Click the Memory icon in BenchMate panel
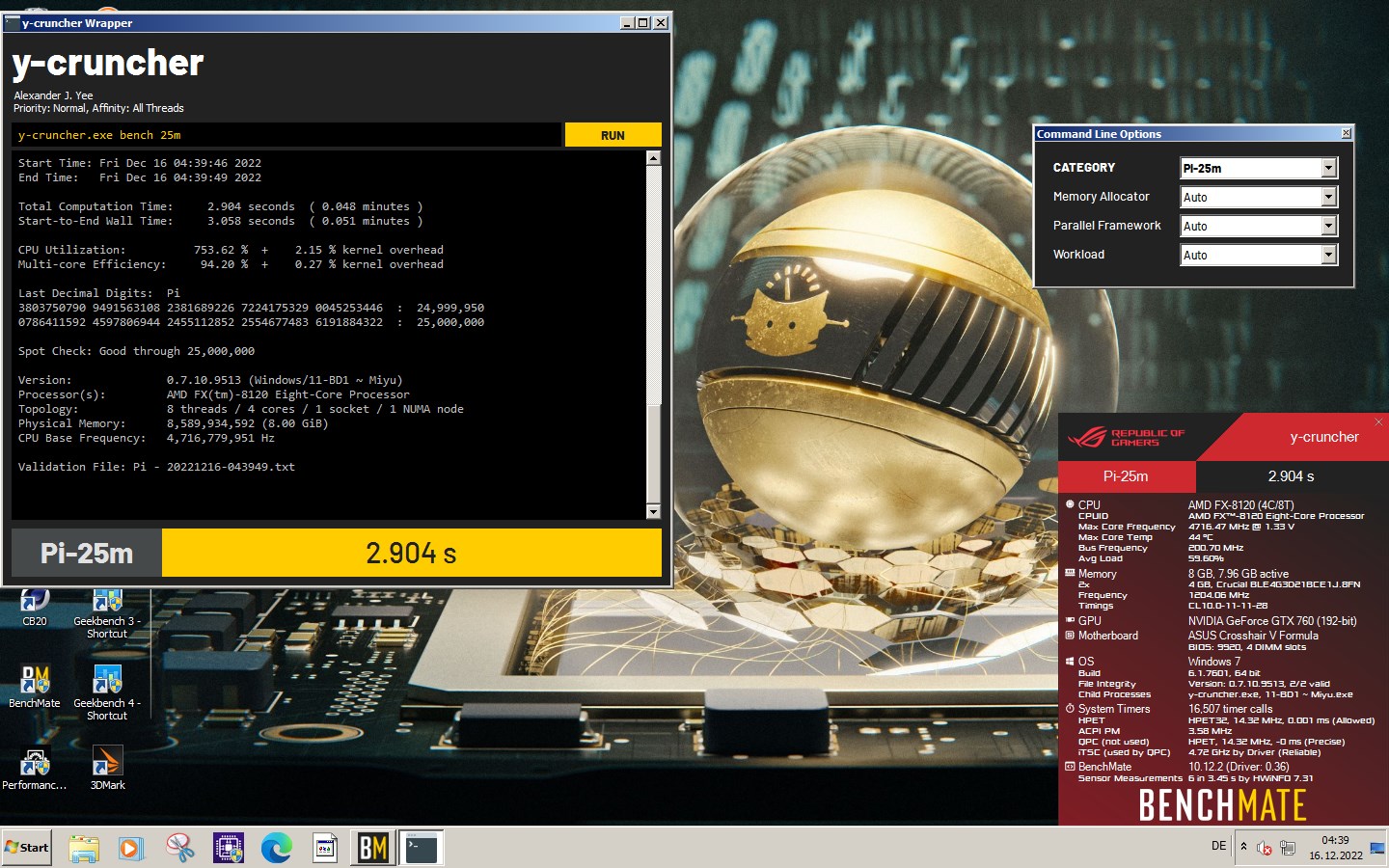This screenshot has height=868, width=1389. [x=1070, y=573]
